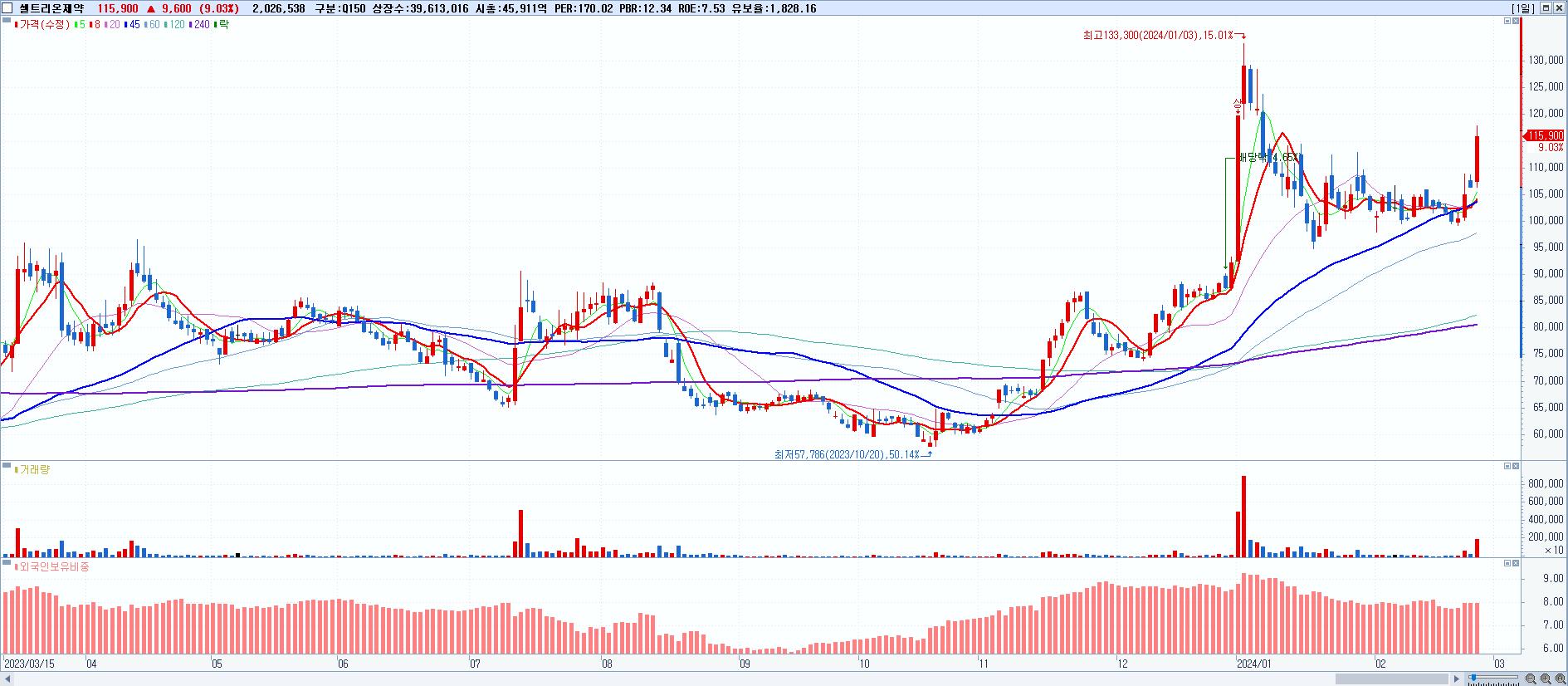
Task: Click the PBR:12.34 value in header
Action: tap(646, 8)
